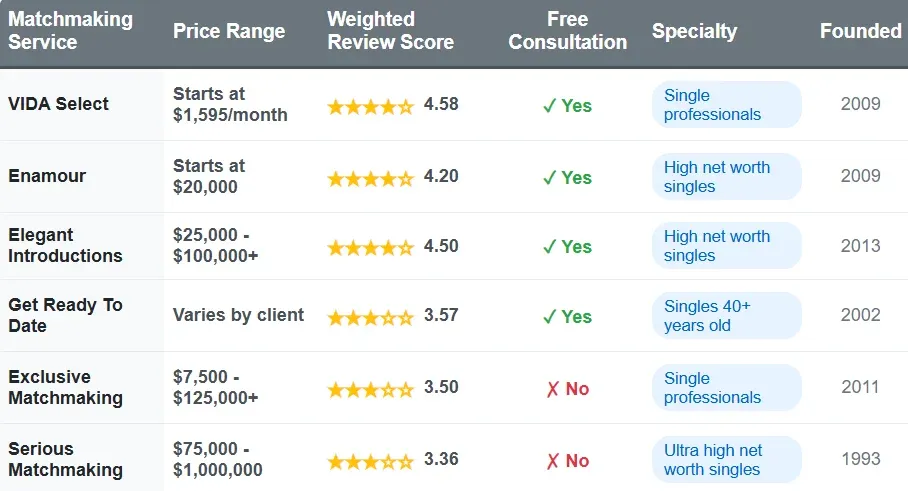Click Elegant Introductions' star rating icons
Image resolution: width=908 pixels, height=491 pixels.
tap(370, 247)
